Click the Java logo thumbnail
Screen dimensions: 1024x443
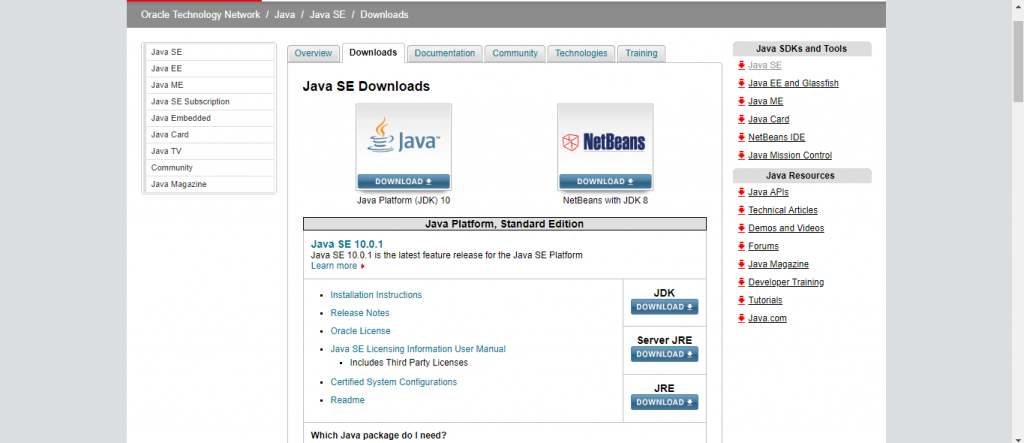403,139
